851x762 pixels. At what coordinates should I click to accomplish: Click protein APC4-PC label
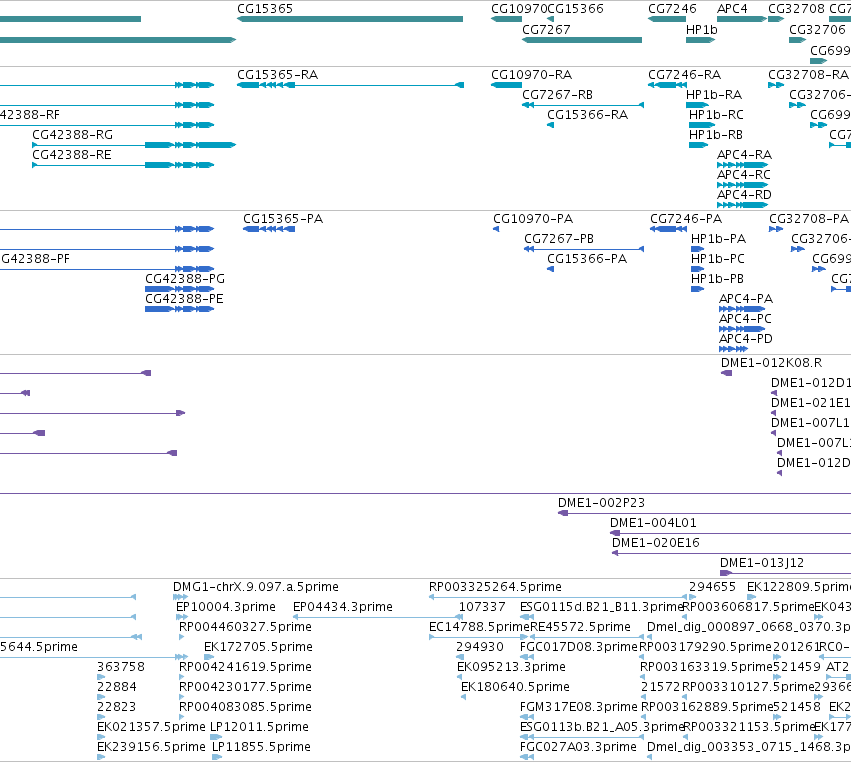[745, 319]
